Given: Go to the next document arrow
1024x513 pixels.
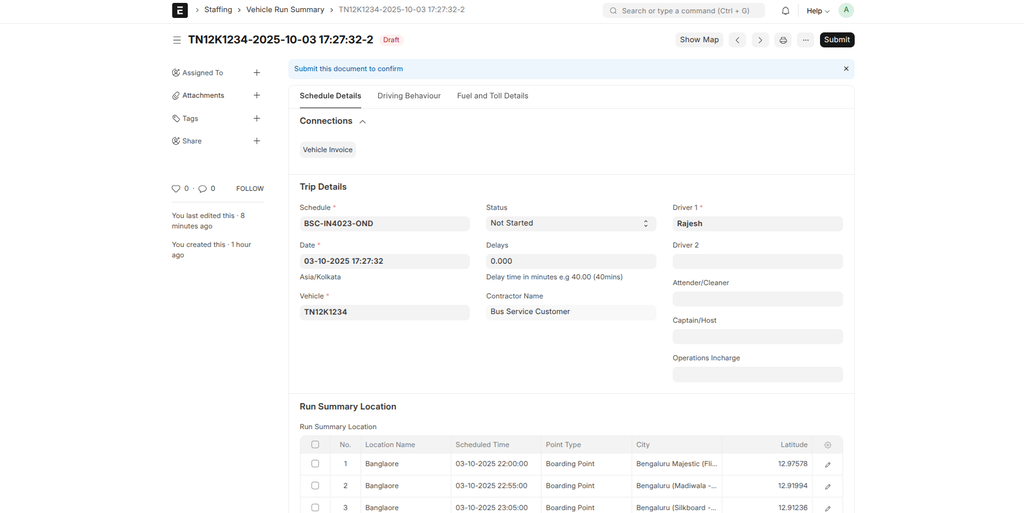Looking at the screenshot, I should (x=760, y=40).
